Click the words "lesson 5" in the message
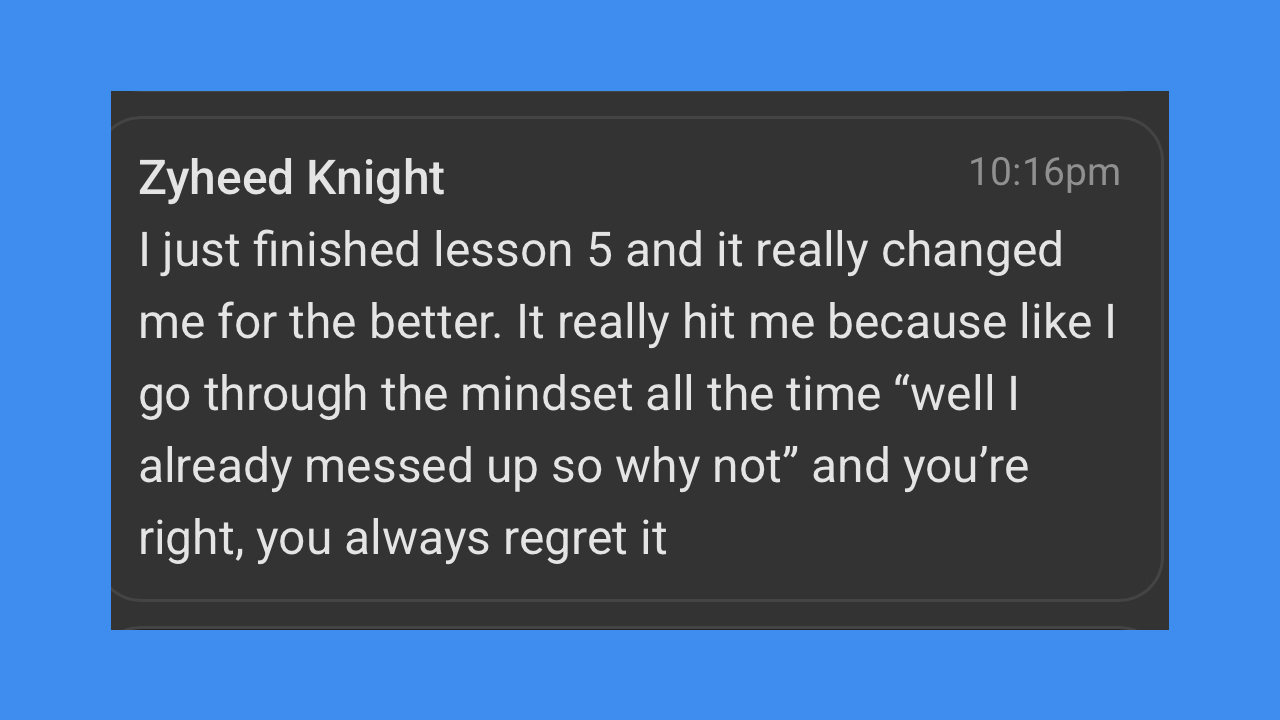Image resolution: width=1280 pixels, height=720 pixels. coord(522,251)
